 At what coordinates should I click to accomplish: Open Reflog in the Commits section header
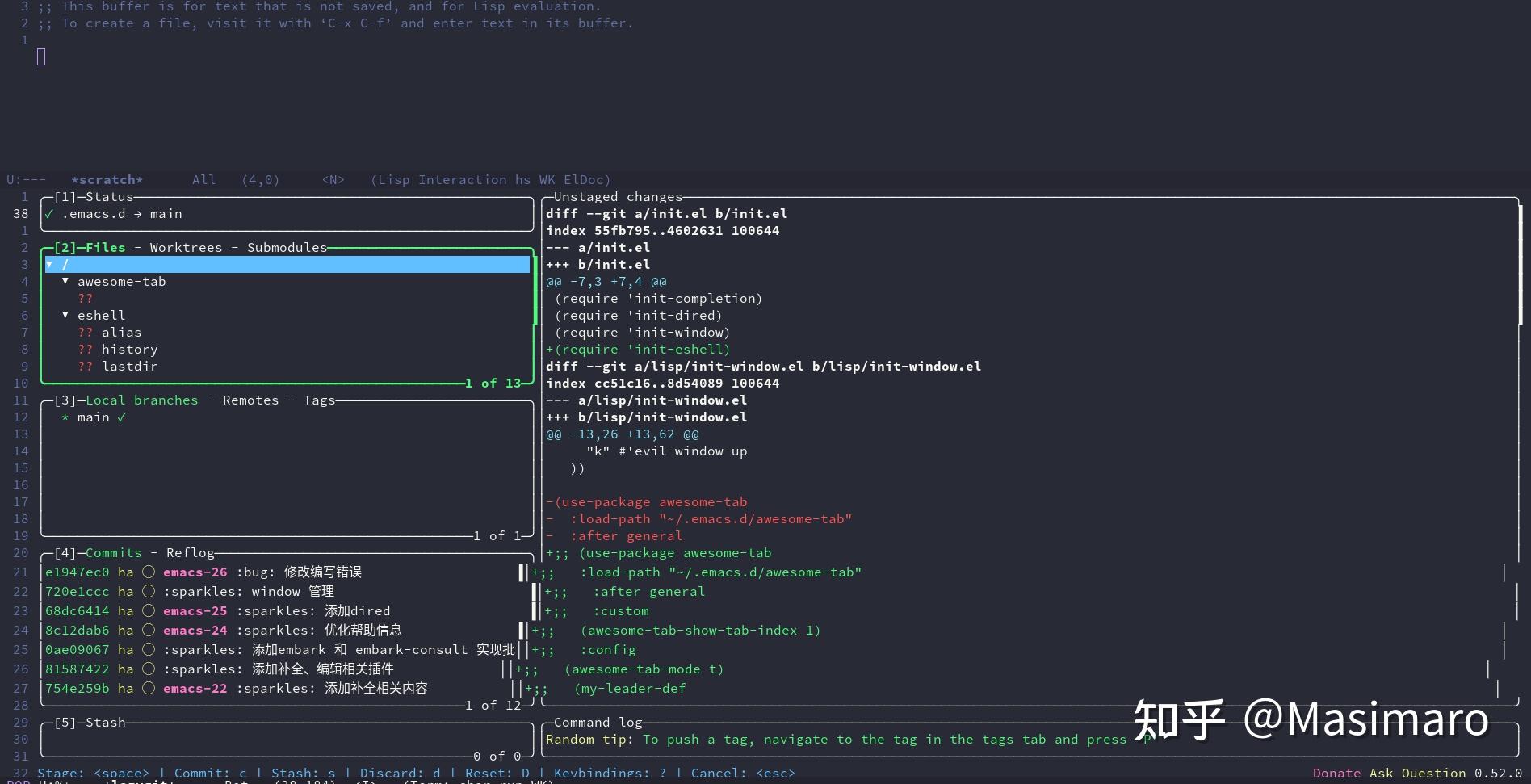tap(191, 552)
